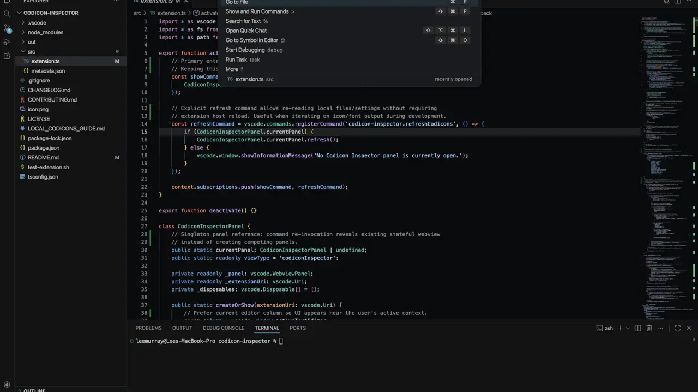Click the 'export function deactivate()' line

point(207,210)
